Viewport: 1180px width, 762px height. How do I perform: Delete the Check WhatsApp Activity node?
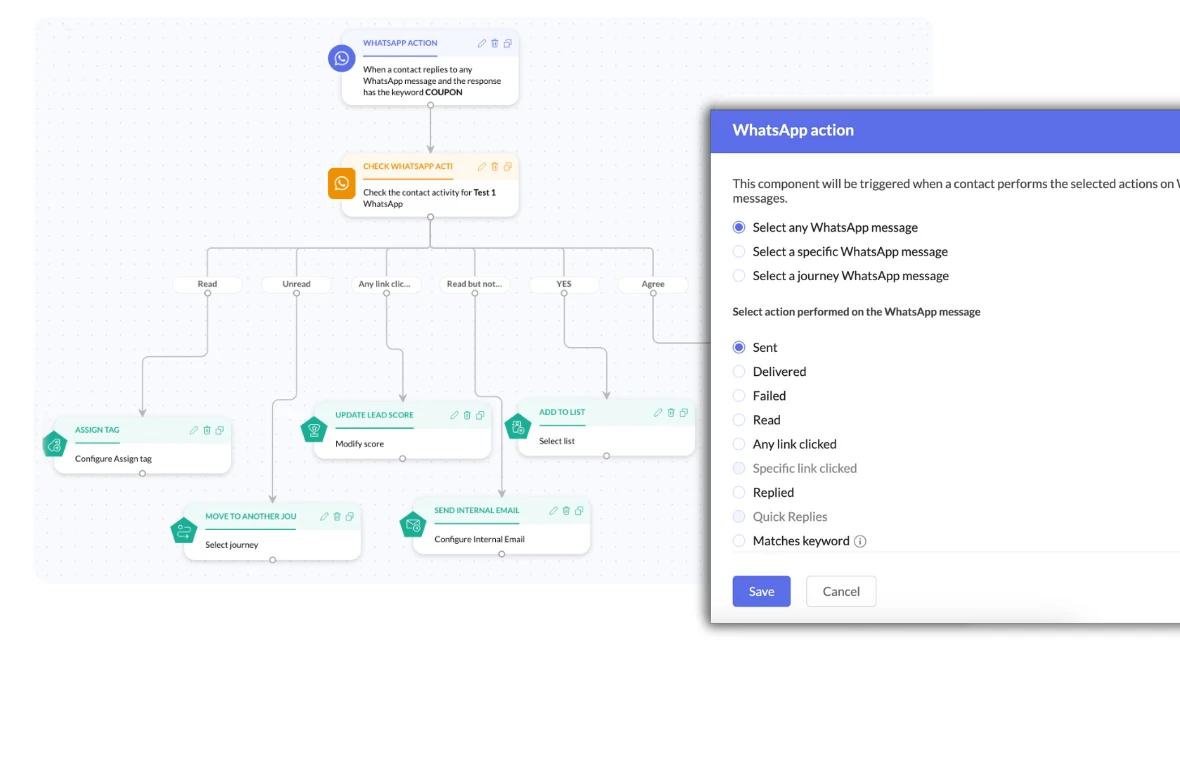tap(495, 167)
